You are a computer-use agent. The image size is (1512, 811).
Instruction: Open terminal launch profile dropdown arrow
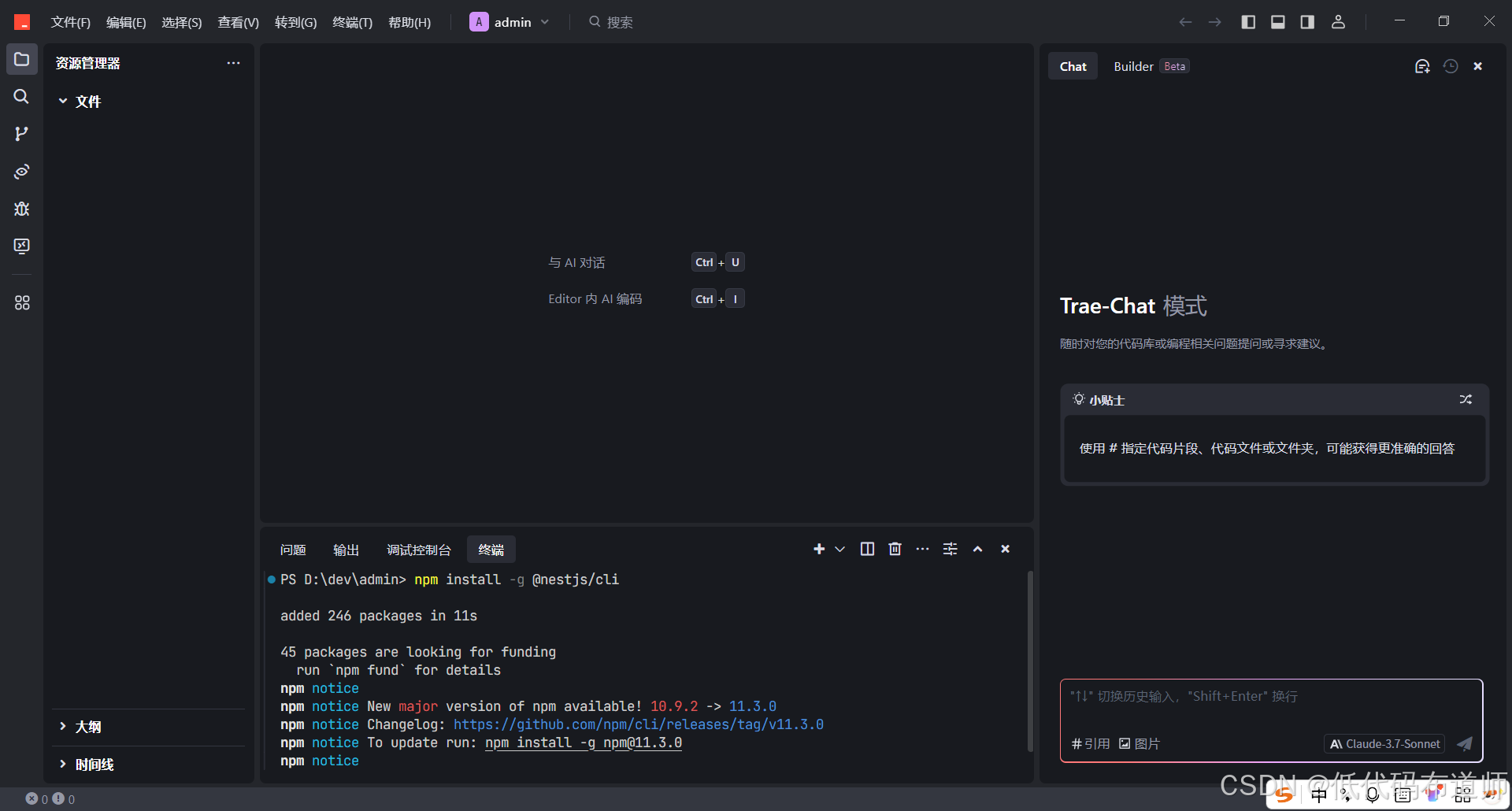(839, 549)
